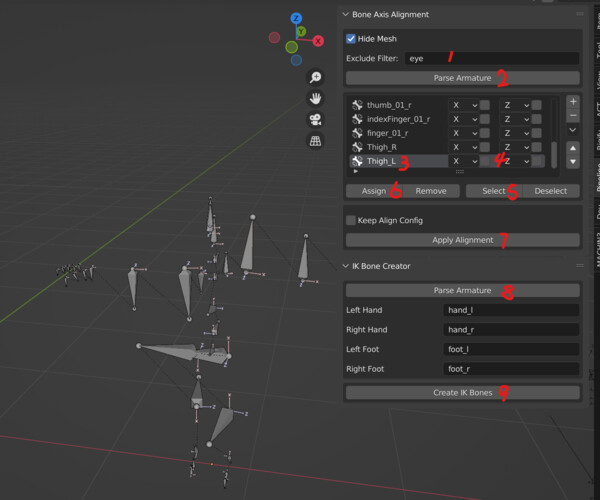Click the faded green negative Y gizmo circle
This screenshot has width=600, height=500.
click(291, 47)
